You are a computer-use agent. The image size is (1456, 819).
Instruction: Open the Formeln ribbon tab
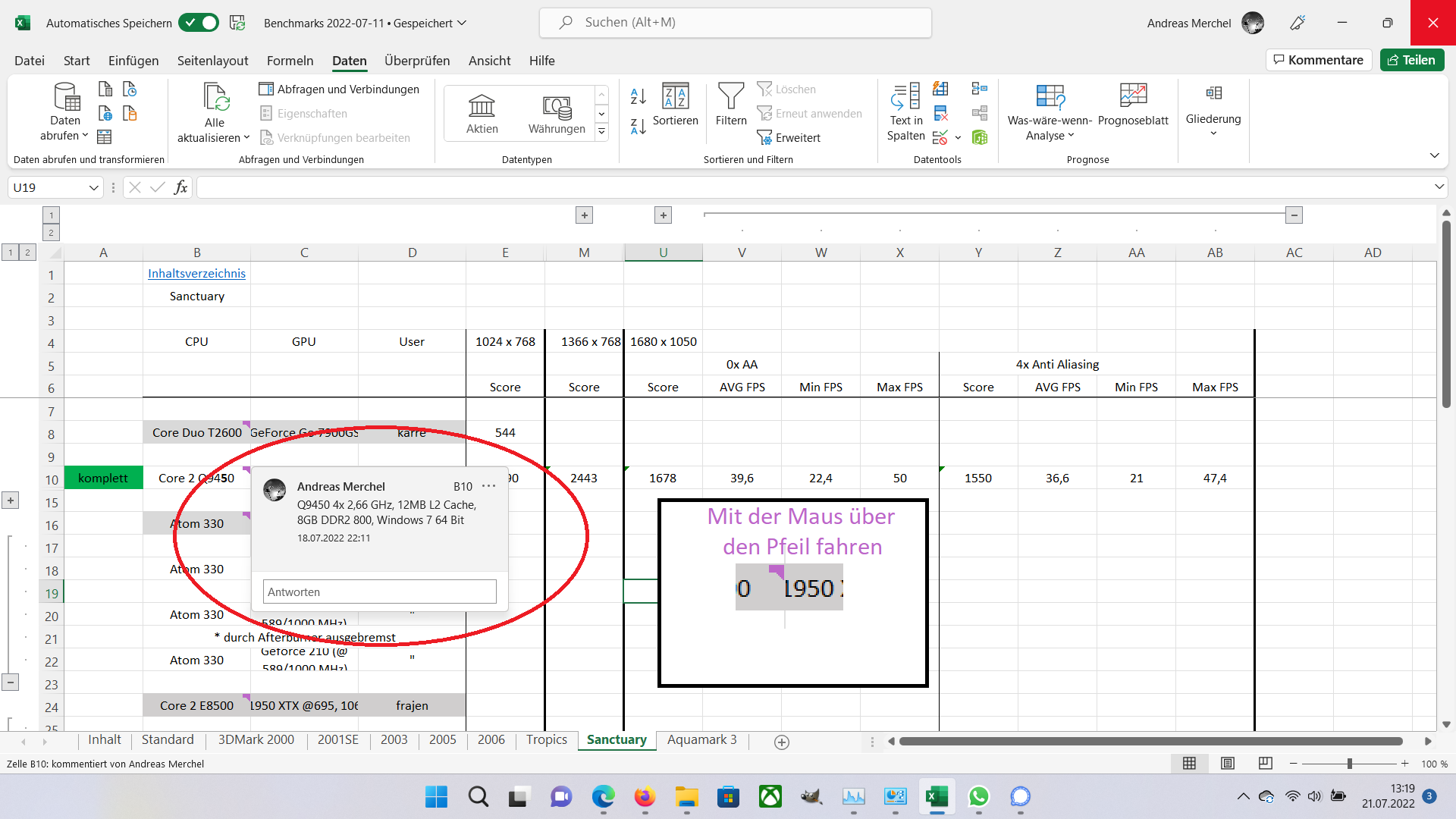click(x=290, y=61)
